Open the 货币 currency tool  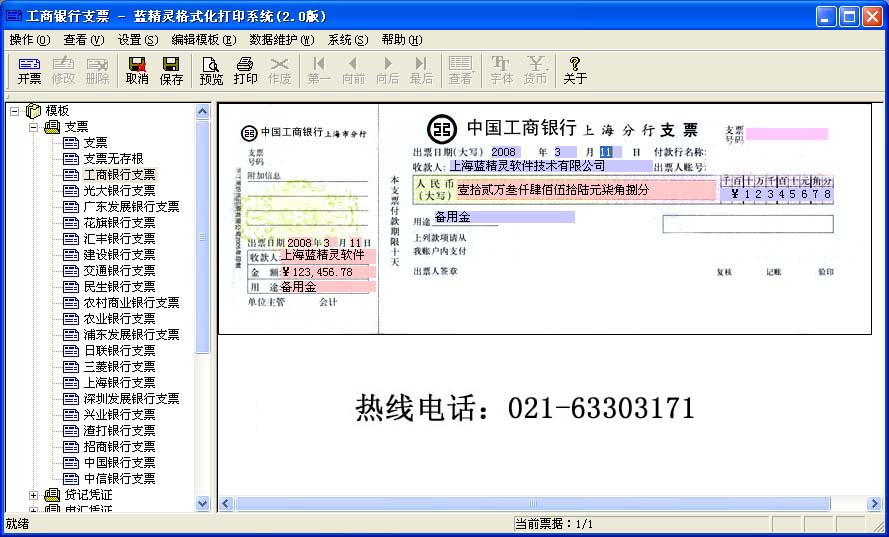coord(535,70)
